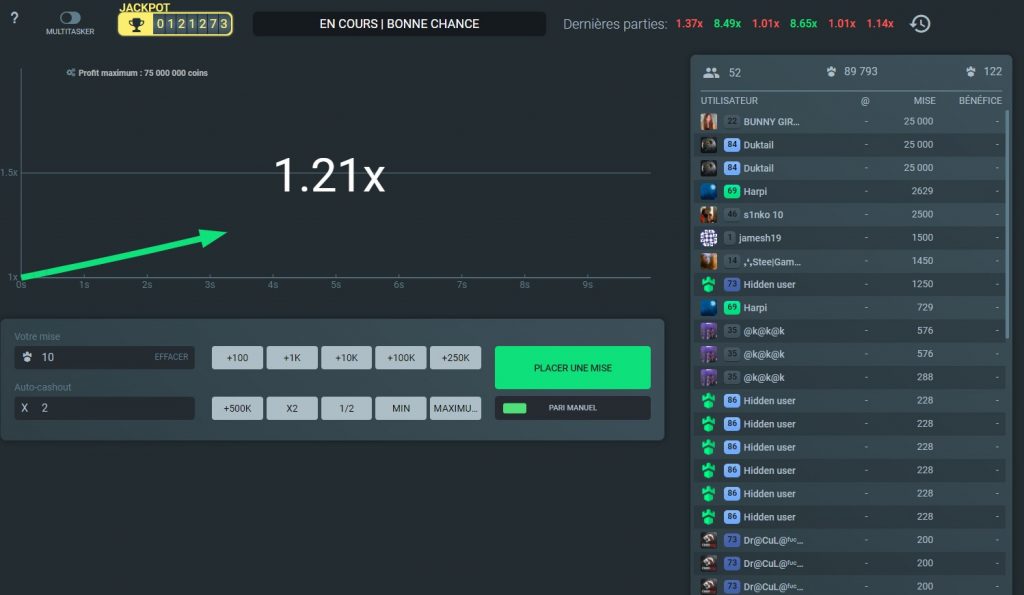Open game history clock icon
Screen dimensions: 1024x595
(920, 23)
